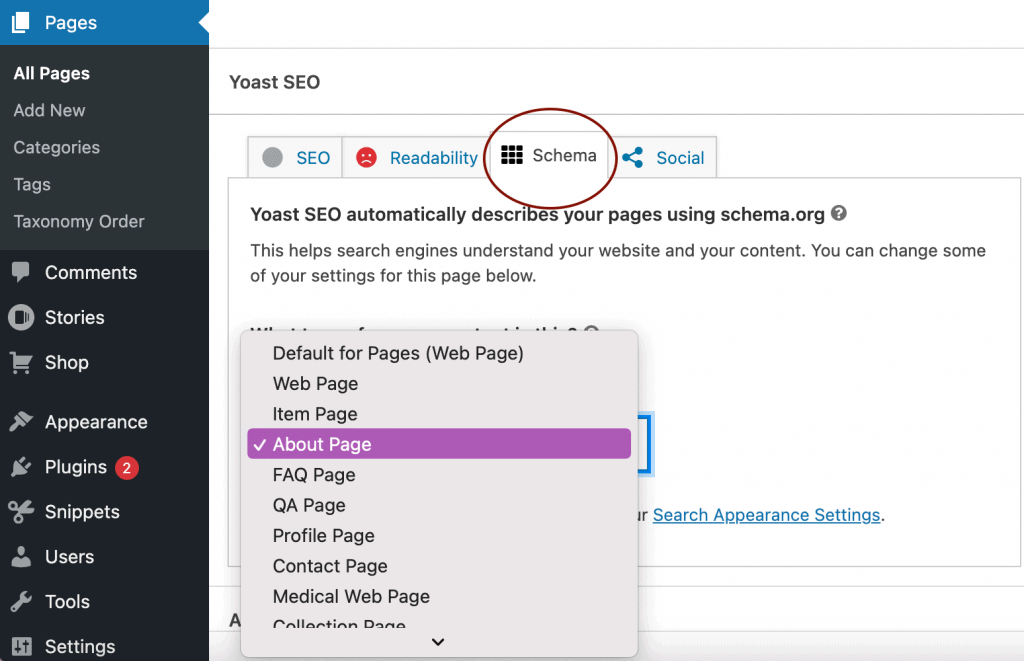Click the 'Yoast SEO' panel heading
This screenshot has width=1024, height=661.
(274, 82)
